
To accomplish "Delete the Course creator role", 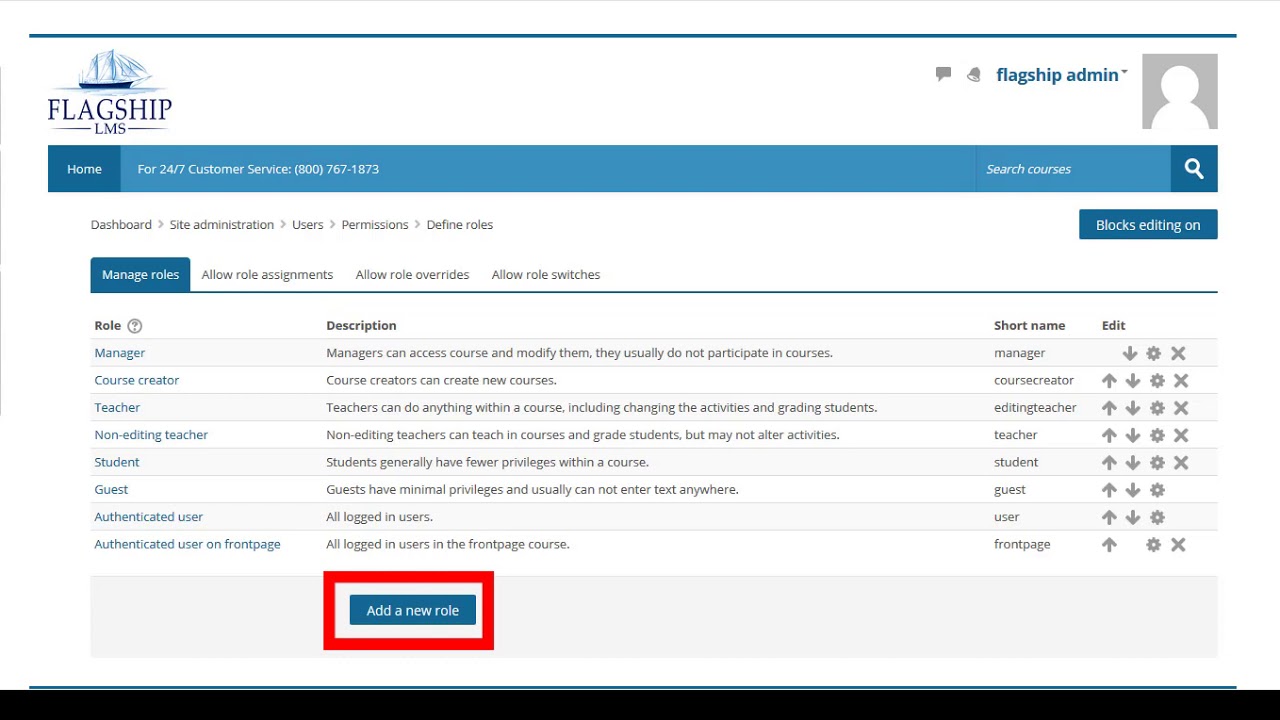I will [1181, 381].
